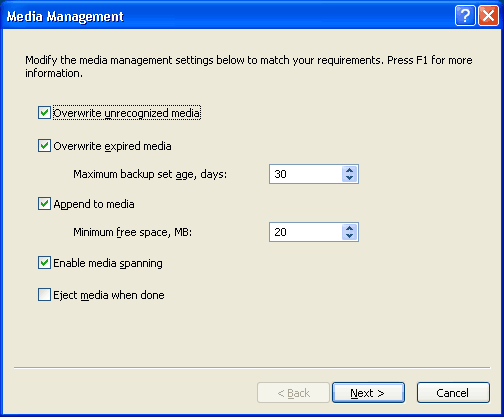Proceed with the Next button
Image resolution: width=504 pixels, height=417 pixels.
[x=368, y=393]
